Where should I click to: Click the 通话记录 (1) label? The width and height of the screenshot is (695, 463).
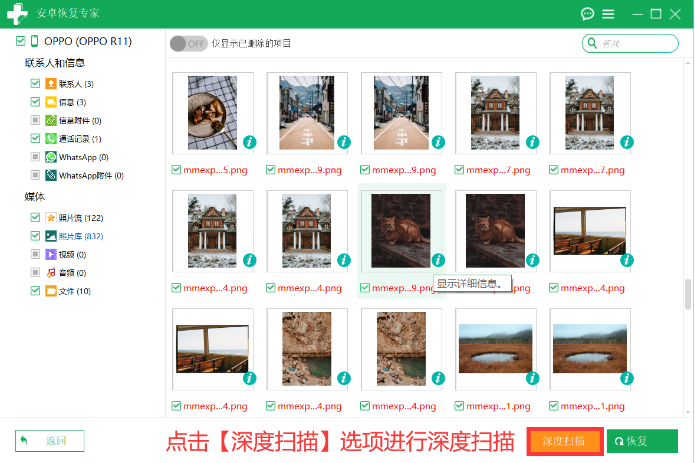click(x=80, y=139)
